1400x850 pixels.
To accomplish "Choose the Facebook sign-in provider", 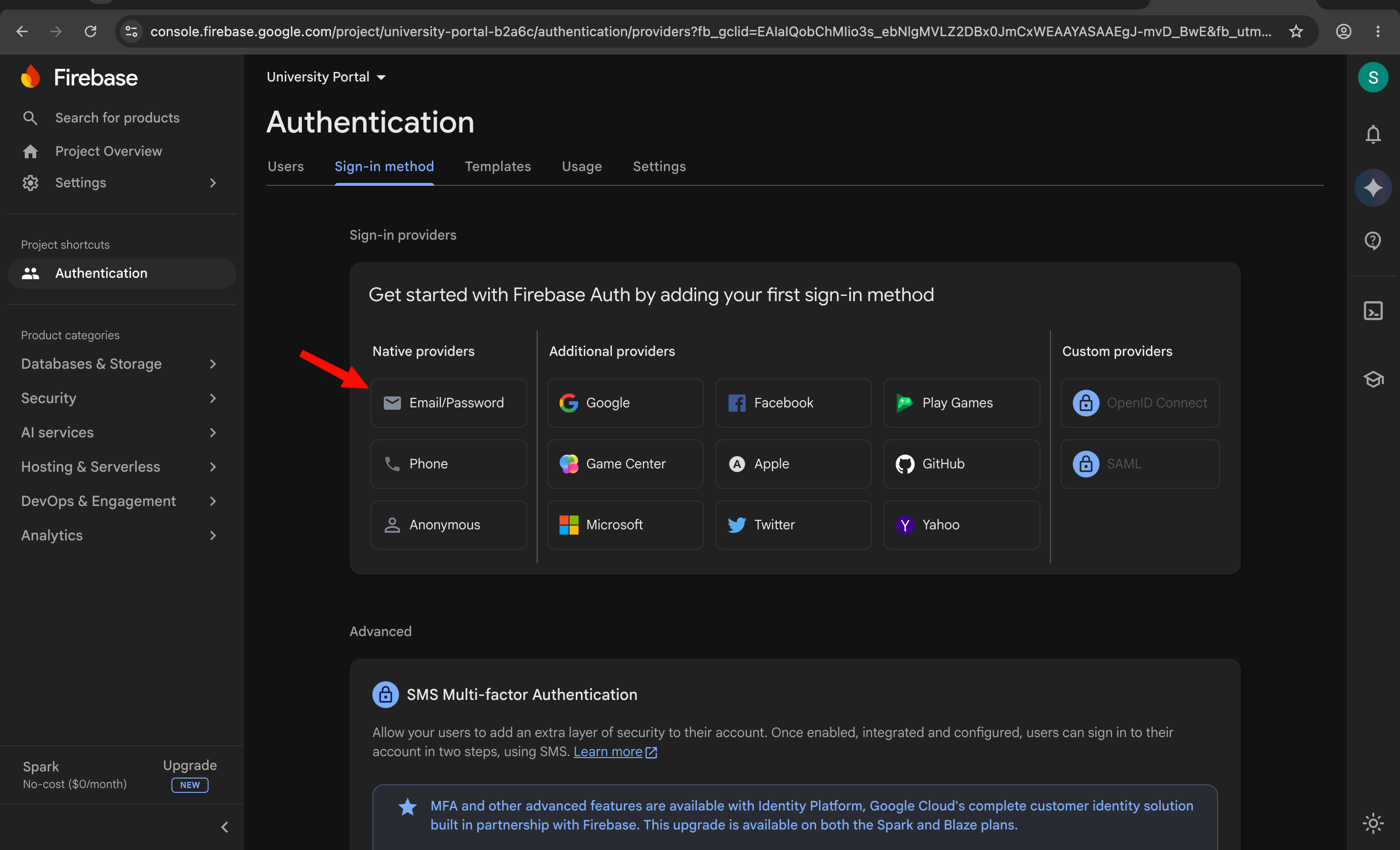I will click(793, 403).
